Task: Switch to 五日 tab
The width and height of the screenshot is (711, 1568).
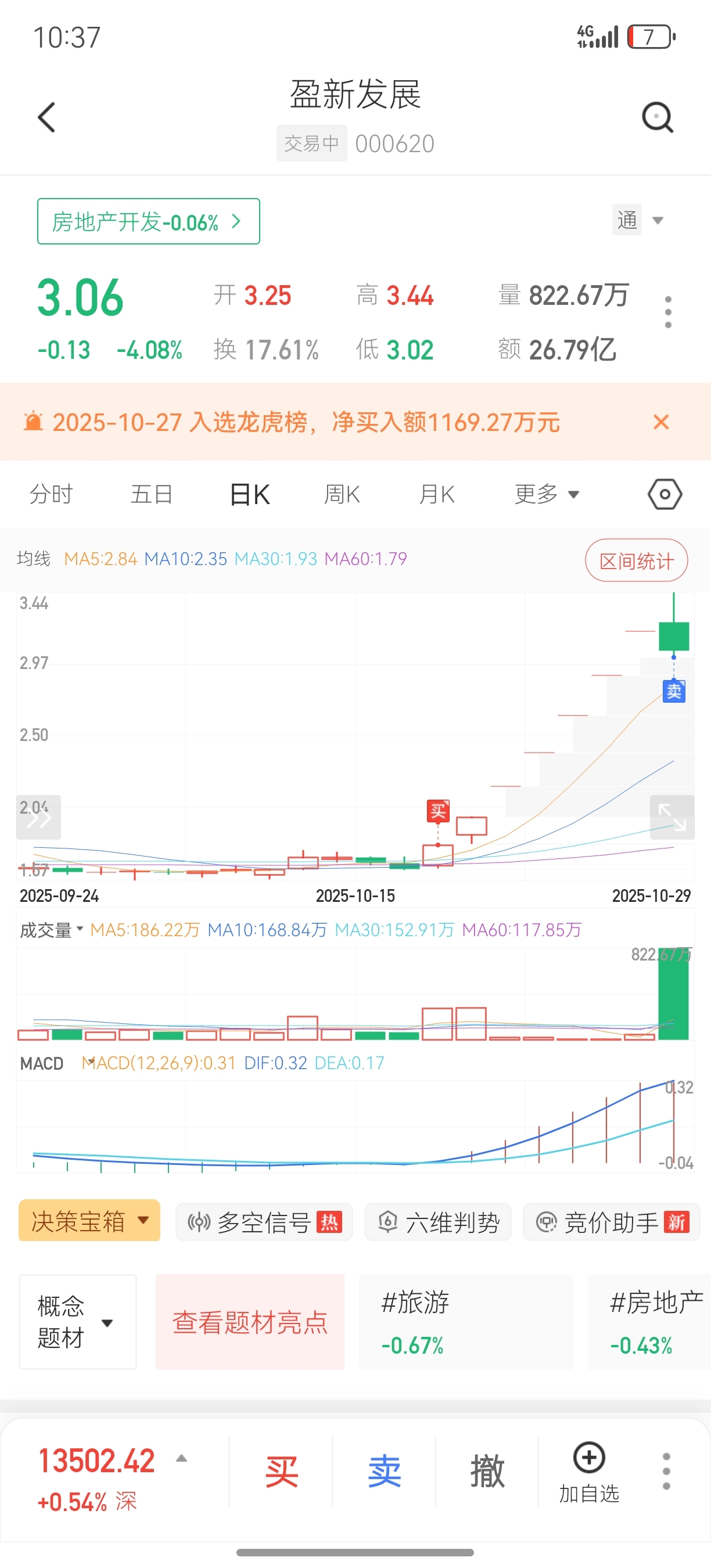Action: pyautogui.click(x=152, y=494)
